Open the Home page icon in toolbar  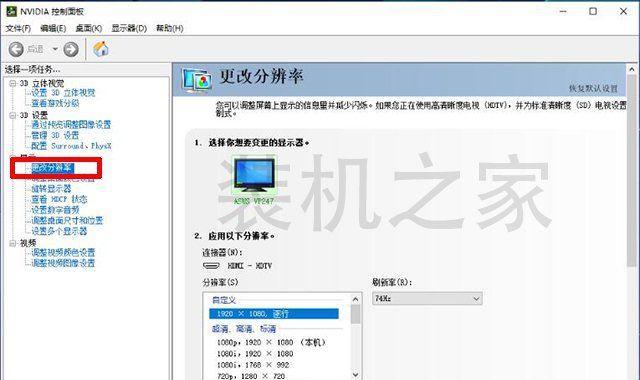[x=101, y=49]
